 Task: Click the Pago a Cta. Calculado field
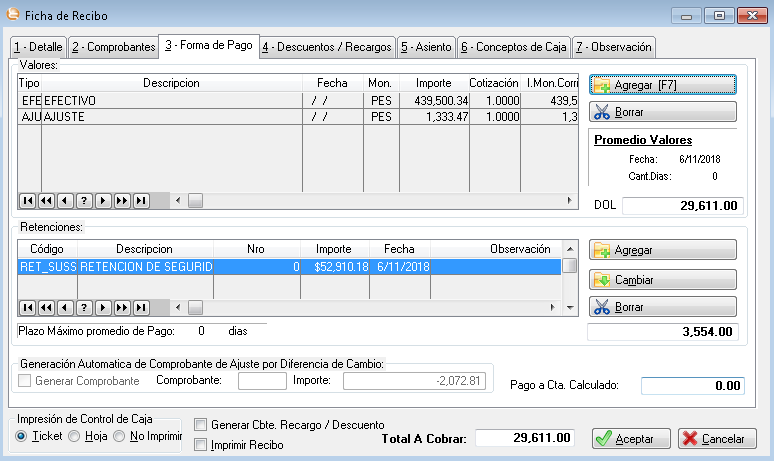[x=692, y=385]
